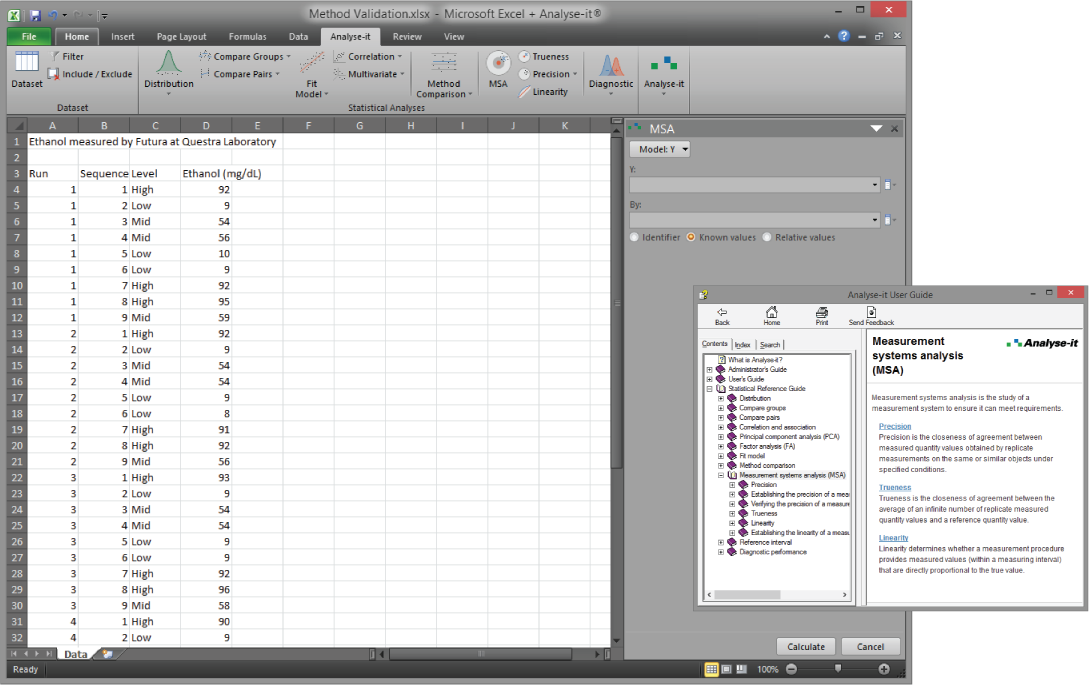Click the Compare Pairs icon
This screenshot has width=1089, height=685.
(205, 74)
